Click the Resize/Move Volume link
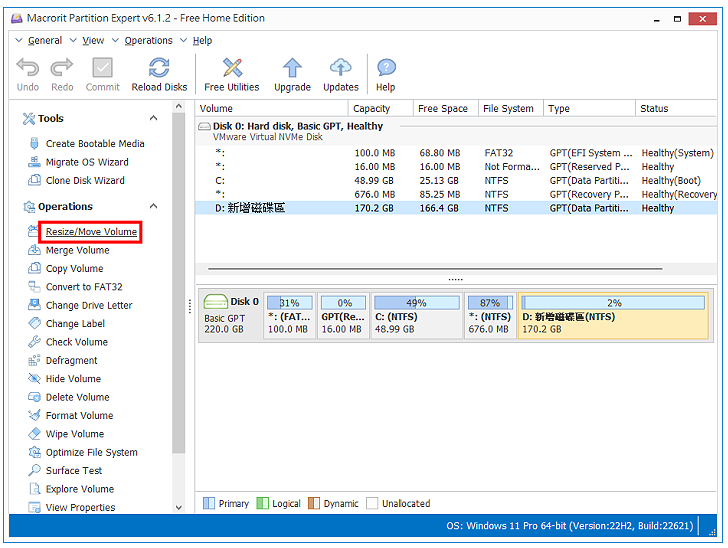This screenshot has height=548, width=728. [x=91, y=231]
